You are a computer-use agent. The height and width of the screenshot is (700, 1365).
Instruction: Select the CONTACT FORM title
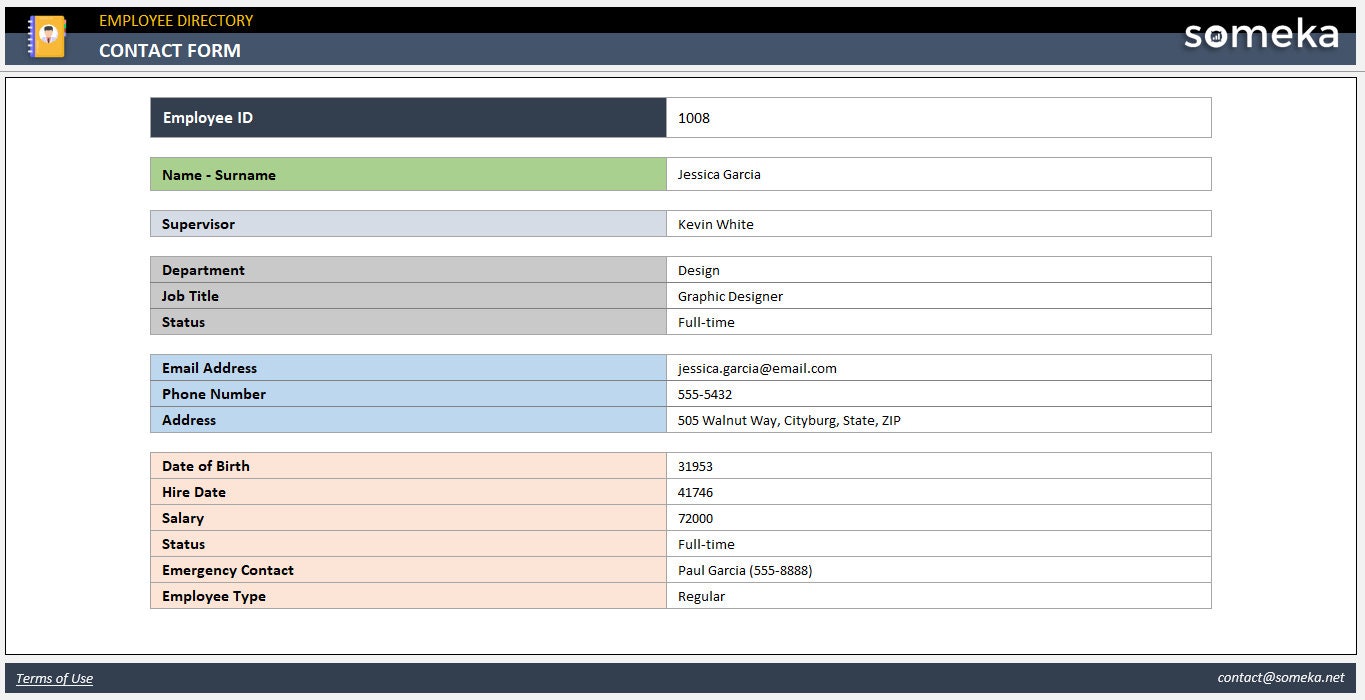(169, 50)
